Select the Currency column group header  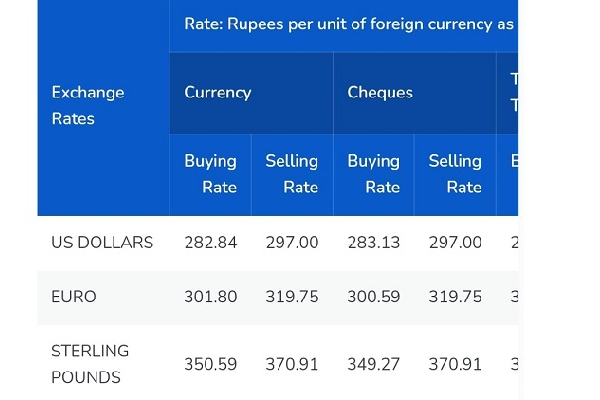coord(251,93)
